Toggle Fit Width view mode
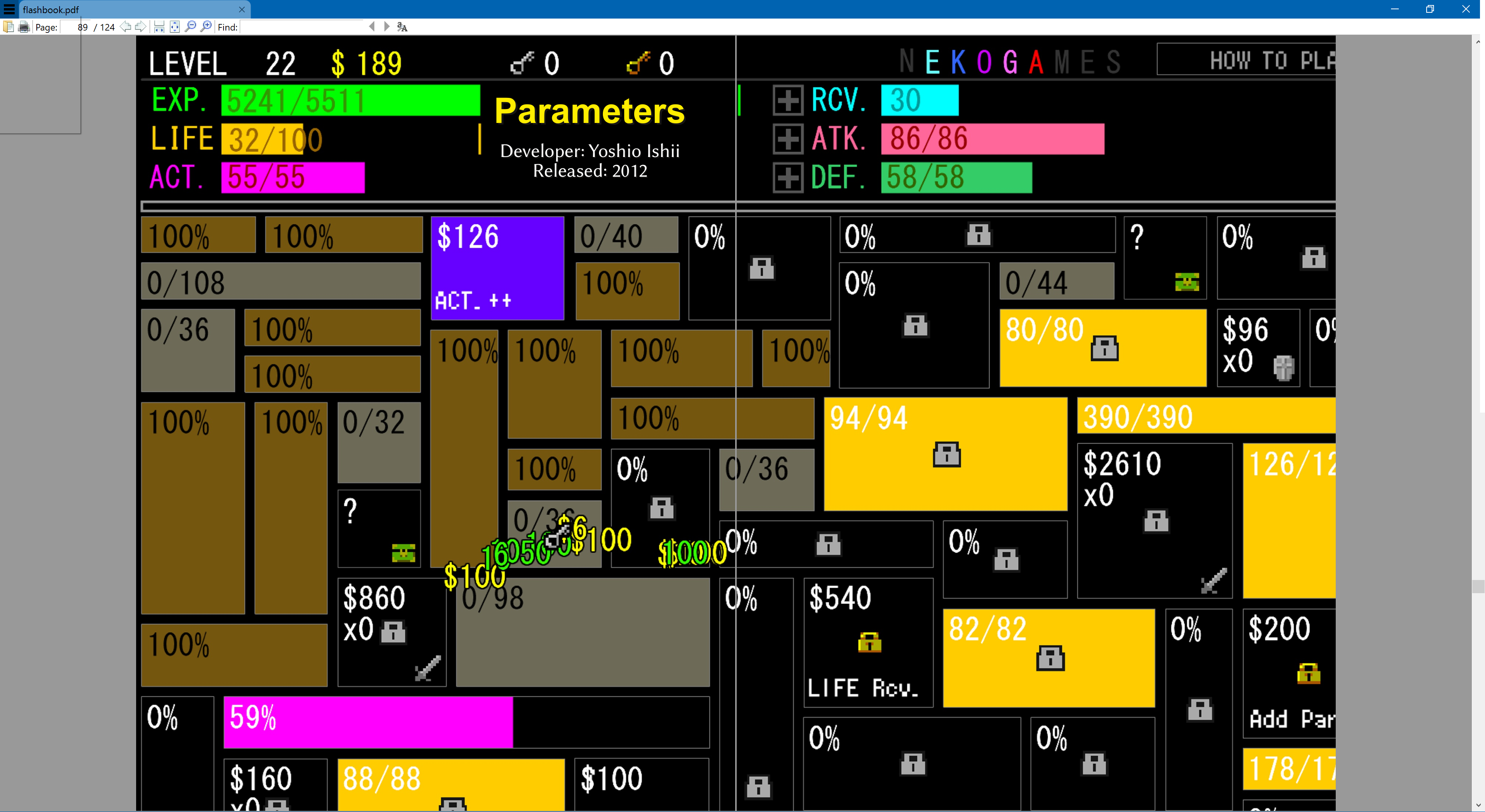Image resolution: width=1485 pixels, height=812 pixels. 159,27
